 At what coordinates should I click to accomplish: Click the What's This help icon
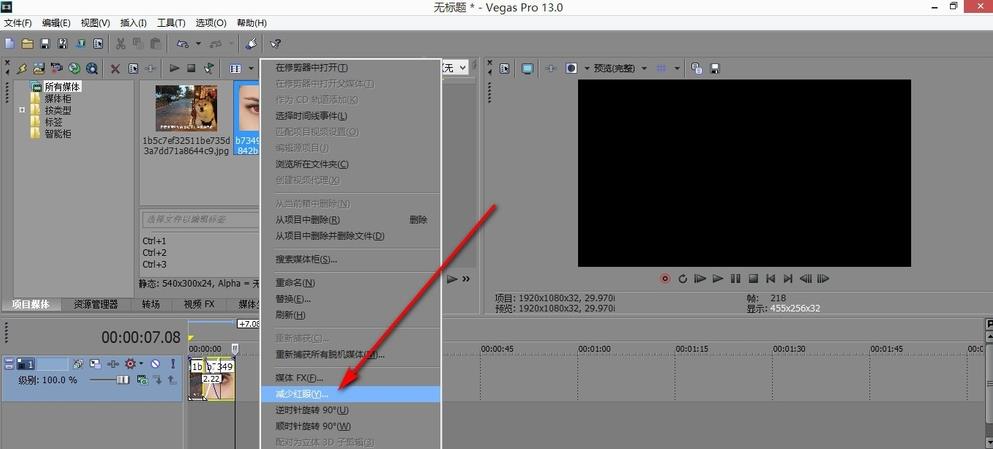pos(275,44)
